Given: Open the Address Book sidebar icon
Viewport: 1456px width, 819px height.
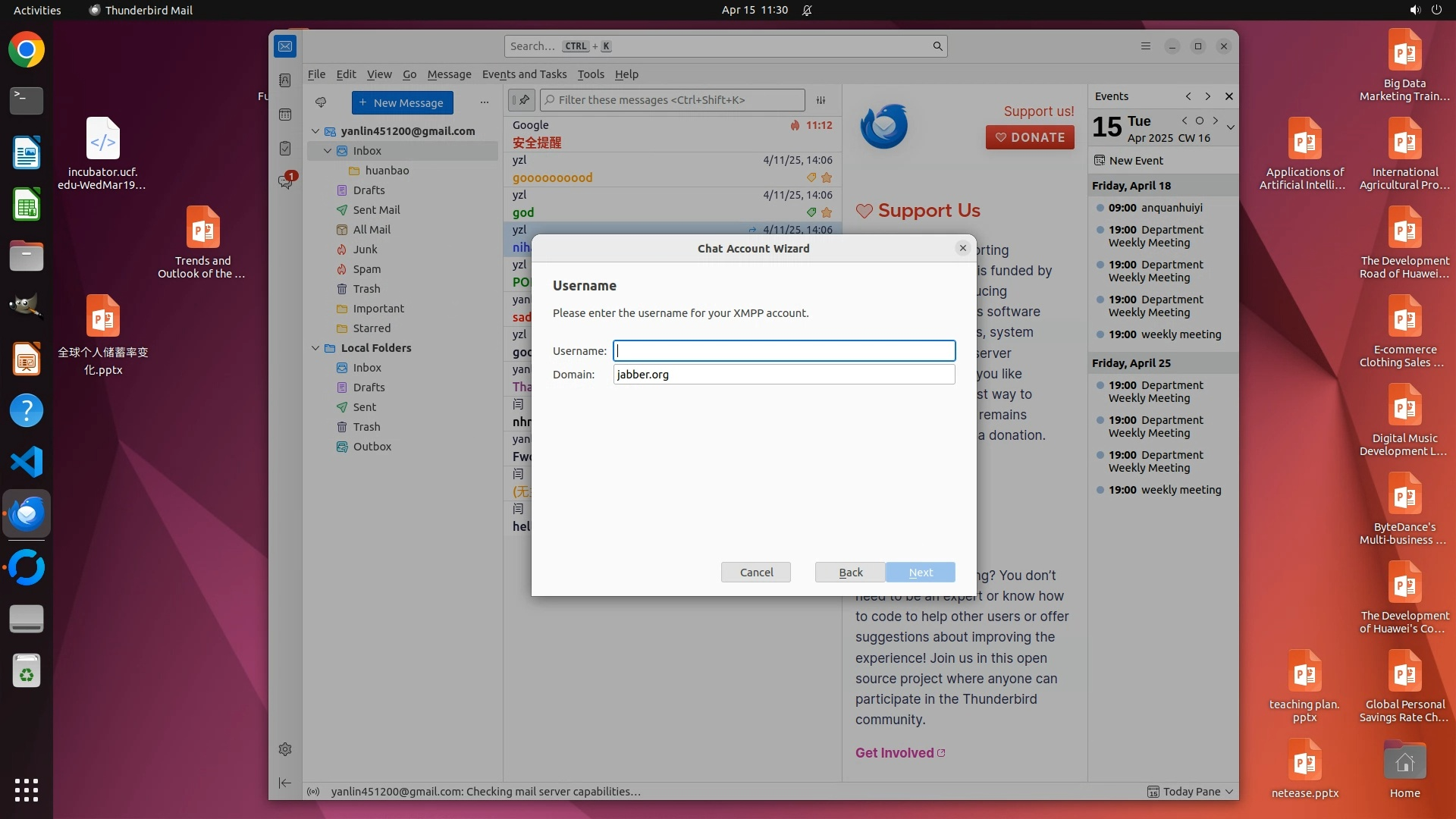Looking at the screenshot, I should click(x=285, y=80).
